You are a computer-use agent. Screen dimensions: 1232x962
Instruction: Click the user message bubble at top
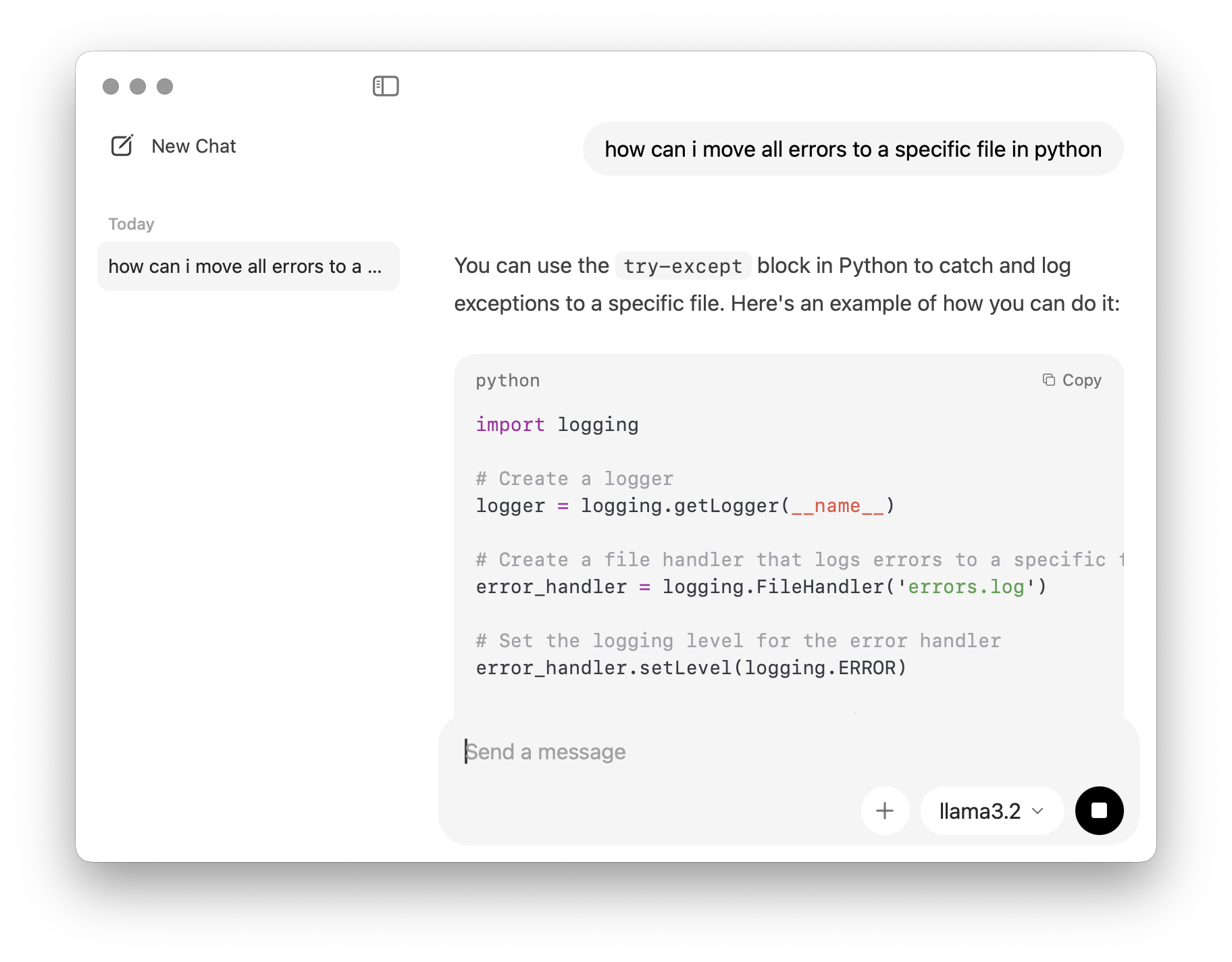(852, 149)
